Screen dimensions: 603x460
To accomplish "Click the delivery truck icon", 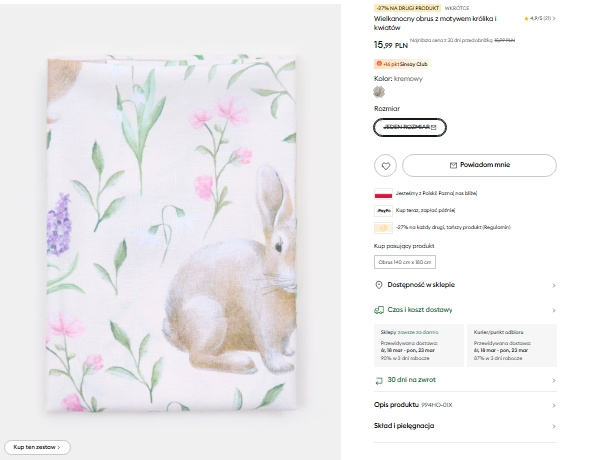I will [379, 310].
